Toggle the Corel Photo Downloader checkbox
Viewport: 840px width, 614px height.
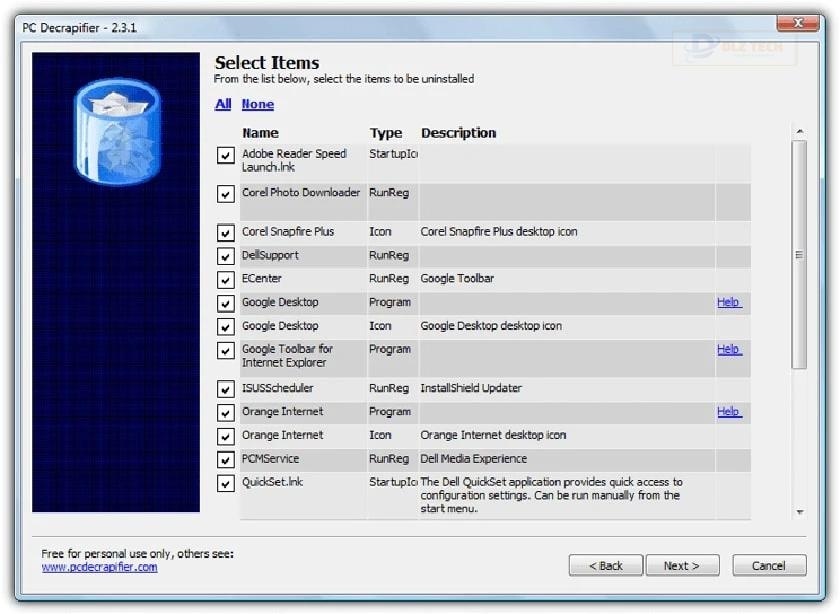(226, 194)
